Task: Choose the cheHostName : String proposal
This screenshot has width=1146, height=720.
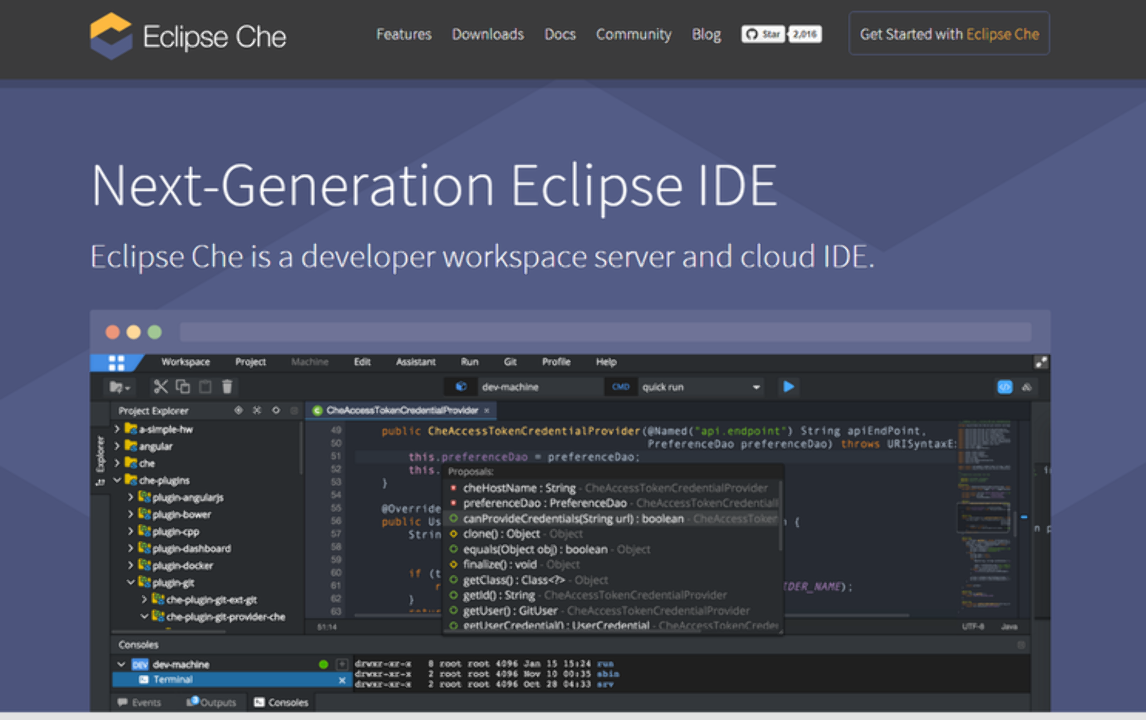Action: 614,488
